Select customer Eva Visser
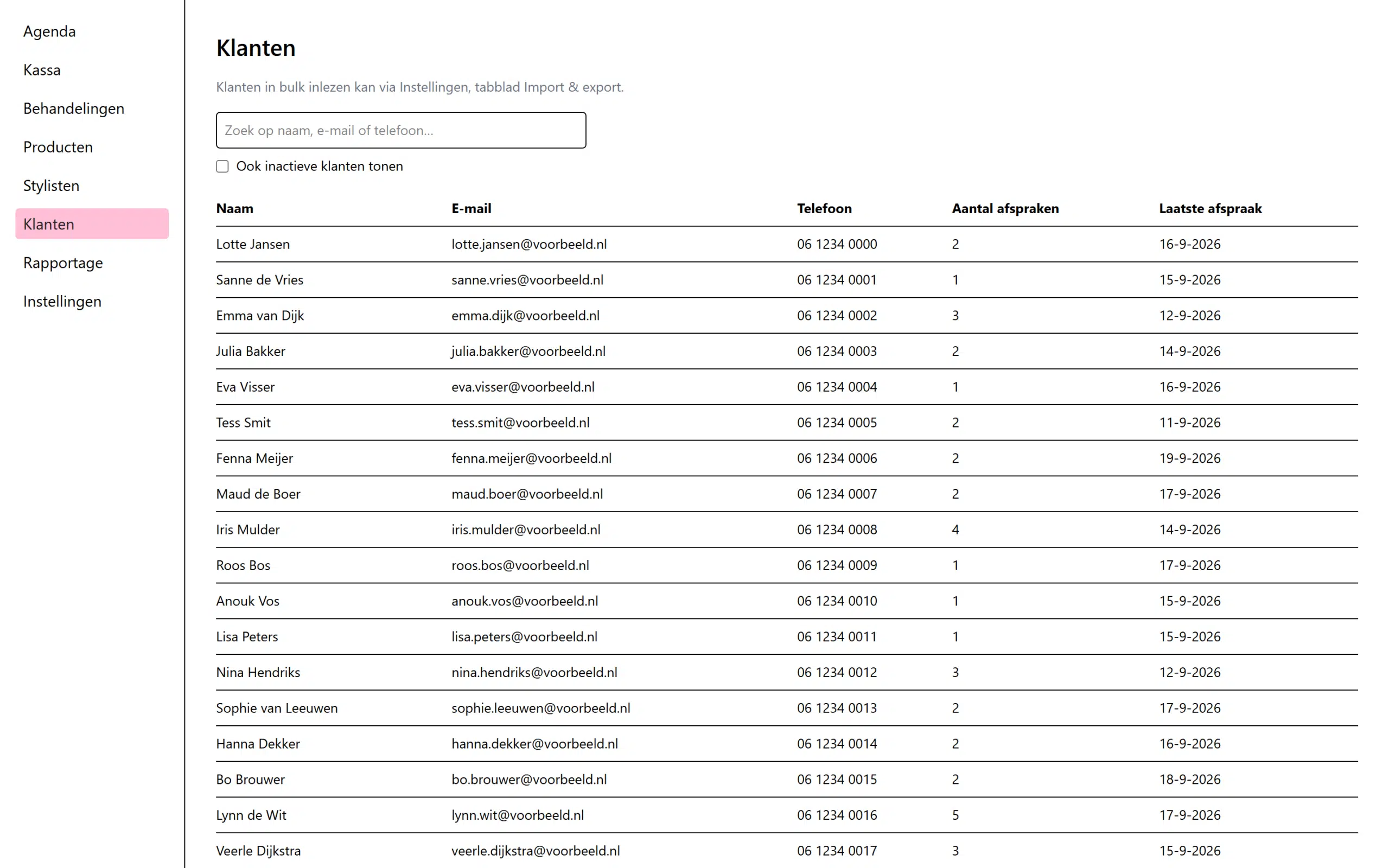 pos(787,387)
